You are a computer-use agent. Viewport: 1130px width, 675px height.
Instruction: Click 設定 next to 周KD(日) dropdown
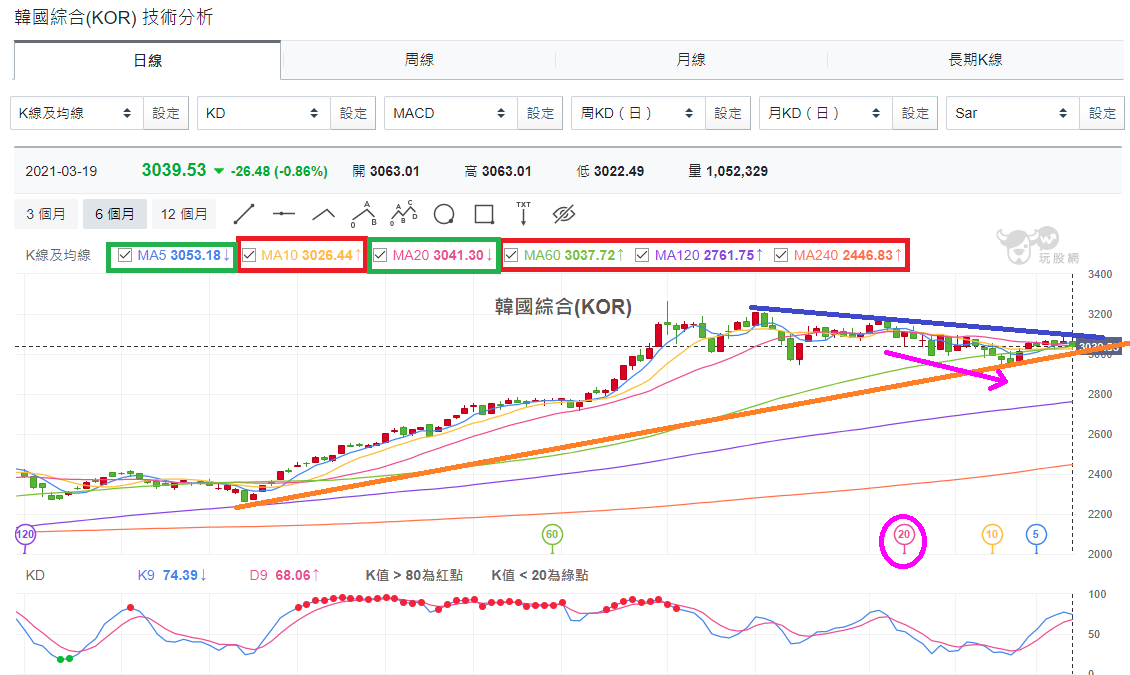click(x=728, y=113)
